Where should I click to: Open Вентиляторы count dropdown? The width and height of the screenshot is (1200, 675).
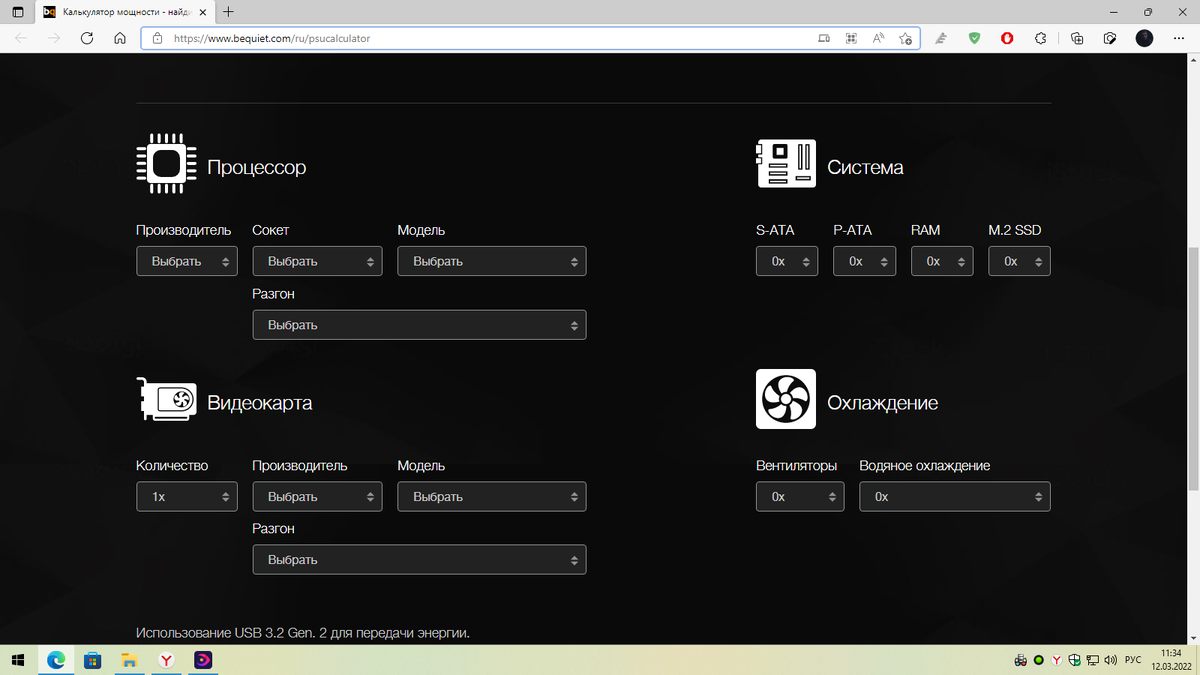[800, 497]
